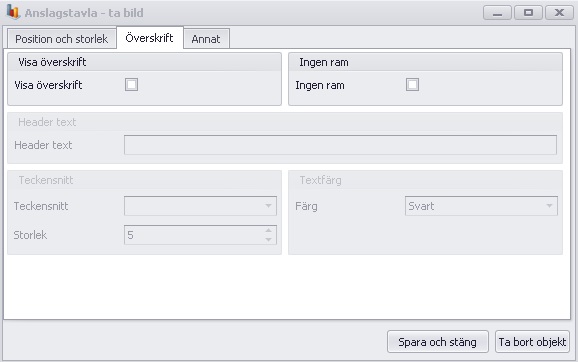Open the Teckensnitt font dropdown
Screen dimensions: 578x362
pos(200,206)
